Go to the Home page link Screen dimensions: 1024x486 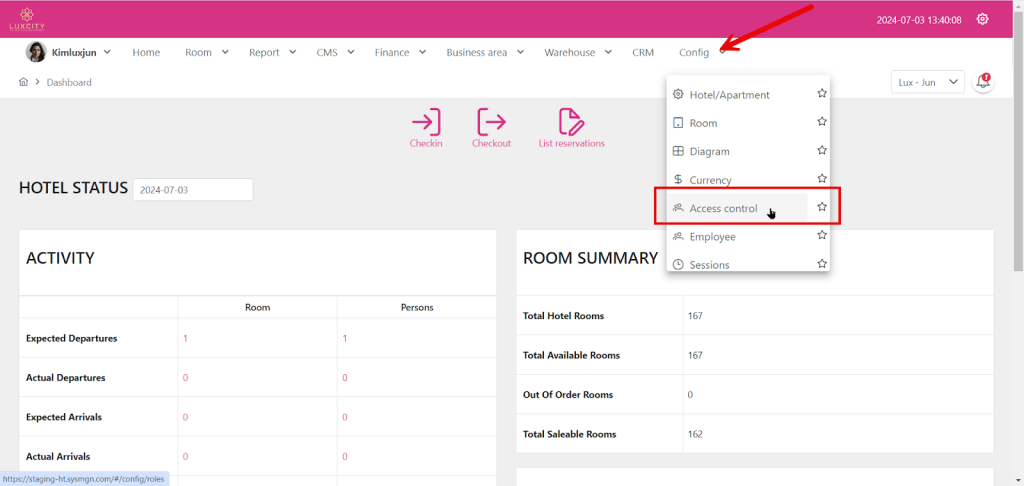(146, 52)
